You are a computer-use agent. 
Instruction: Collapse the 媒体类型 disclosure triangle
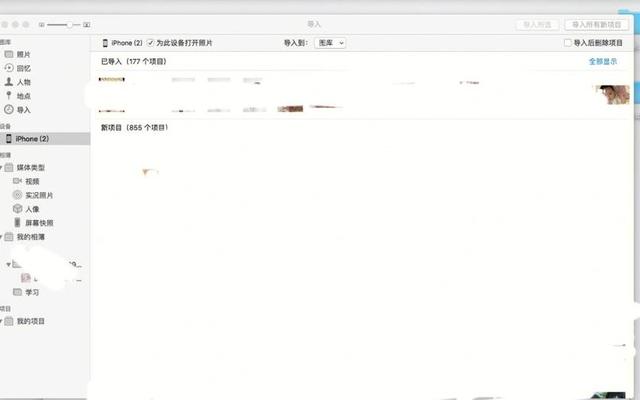(1, 167)
